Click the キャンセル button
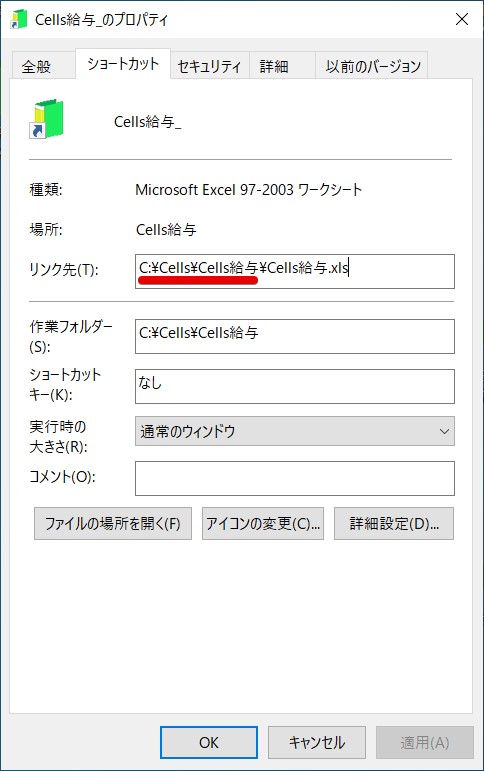This screenshot has height=771, width=484. 316,742
